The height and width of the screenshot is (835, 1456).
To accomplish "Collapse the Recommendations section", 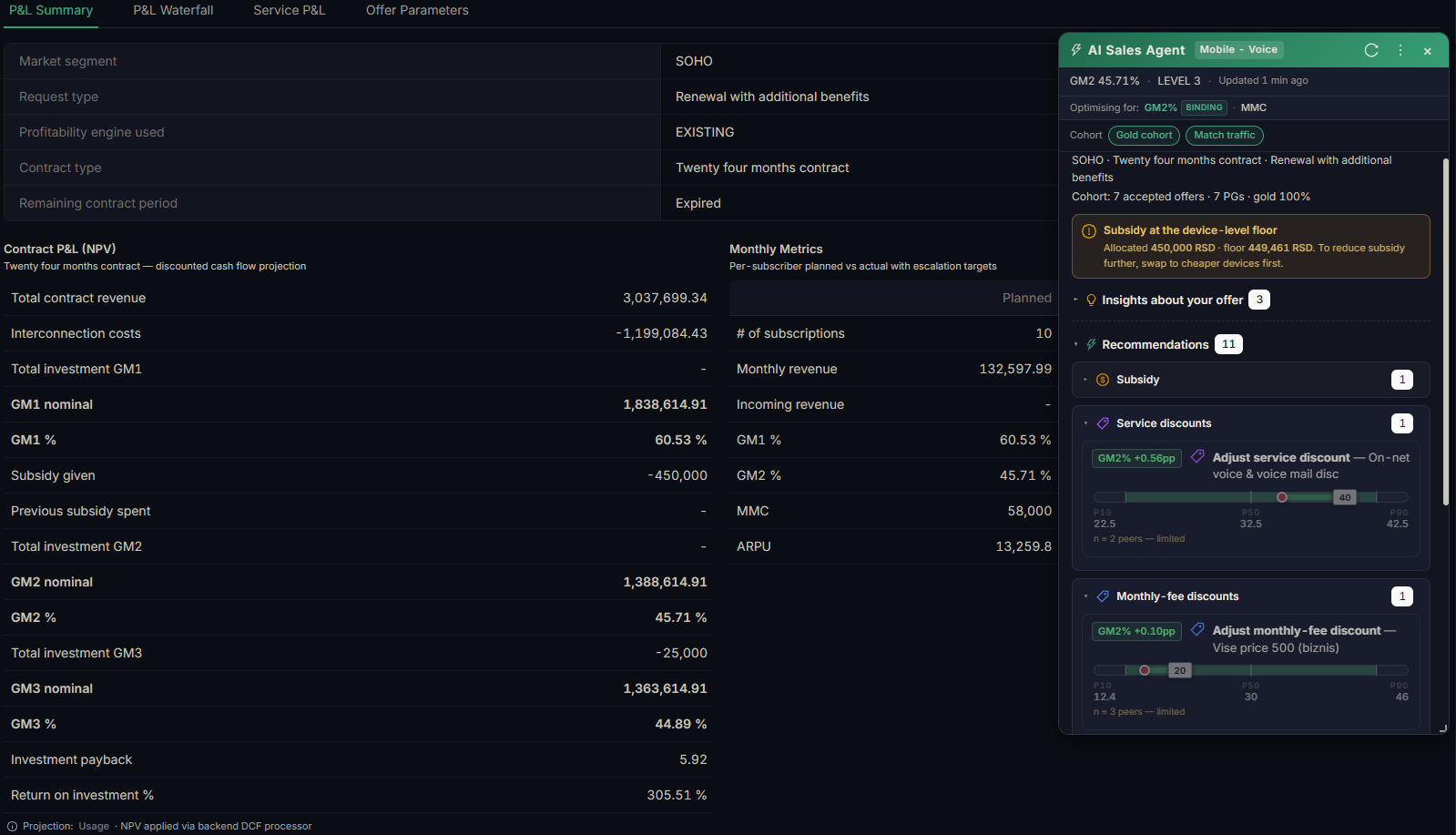I will [1155, 345].
